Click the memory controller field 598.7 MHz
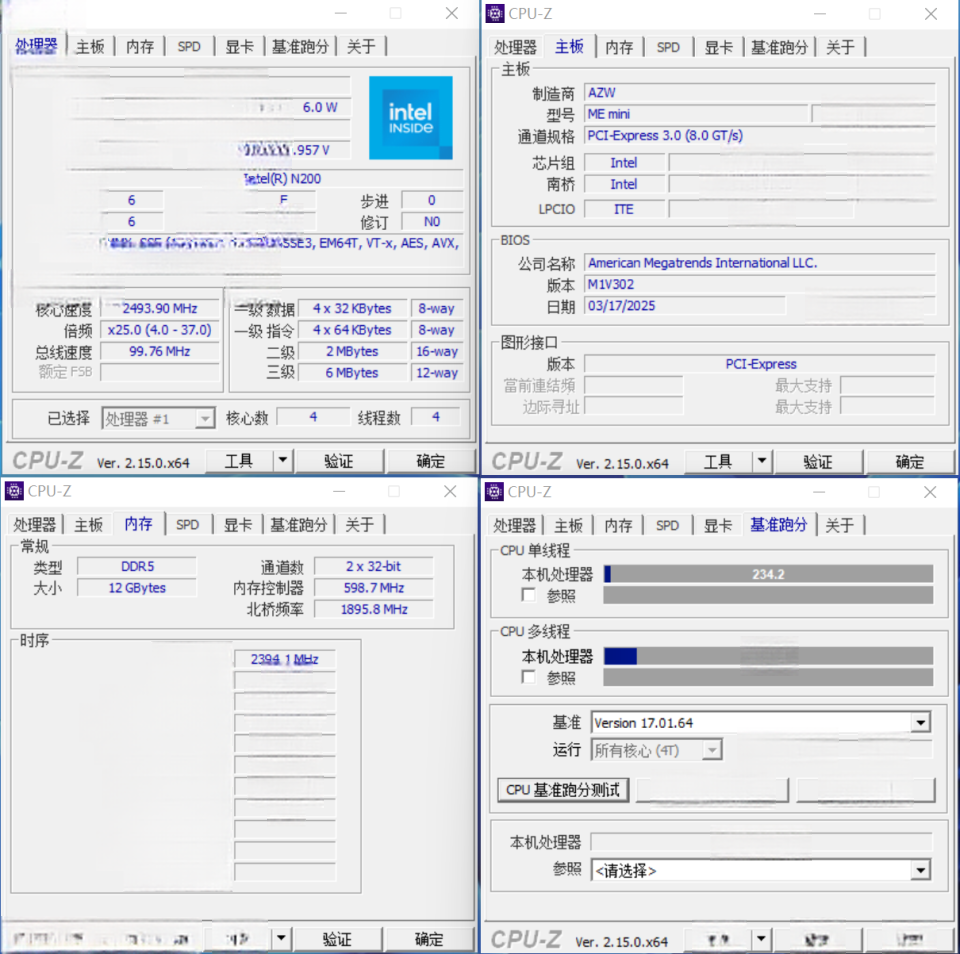 [x=373, y=588]
